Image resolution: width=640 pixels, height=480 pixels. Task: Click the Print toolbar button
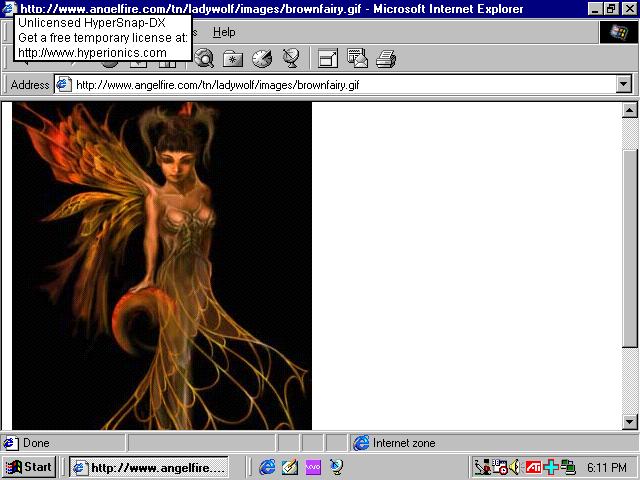pos(386,58)
